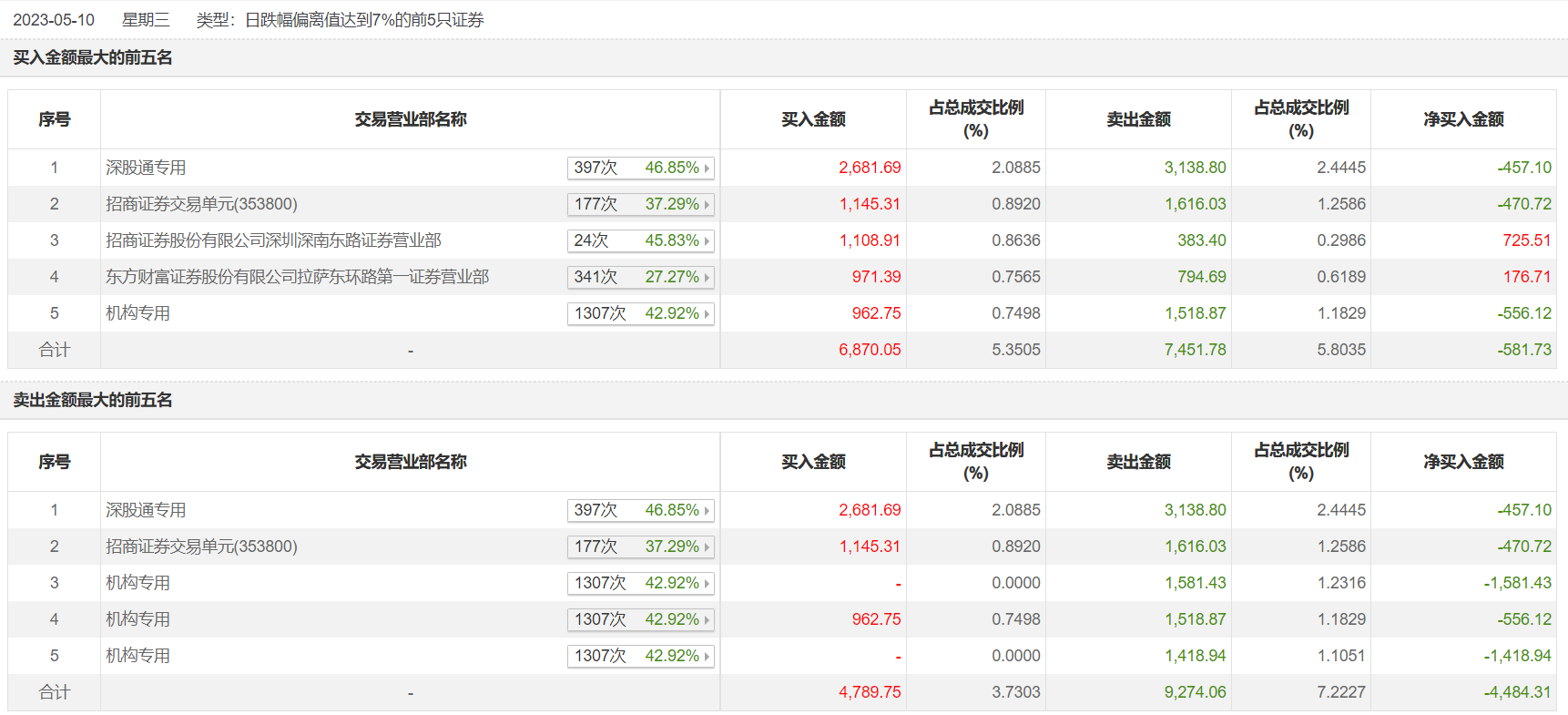Screen dimensions: 1568x715
Task: Open 招商证券股份有限公司深圳深南东路证券营业部 link
Action: coord(273,240)
